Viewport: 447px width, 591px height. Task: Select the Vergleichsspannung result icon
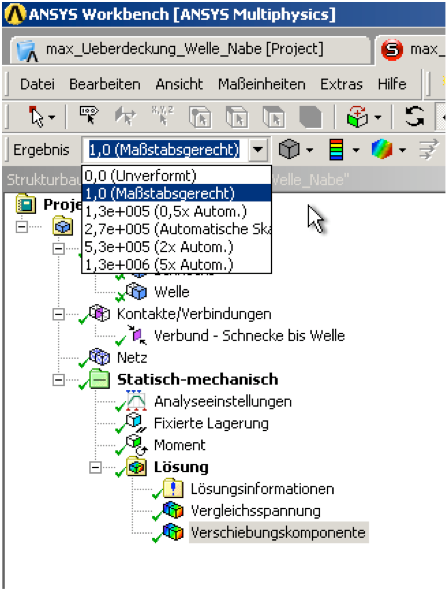(x=173, y=511)
